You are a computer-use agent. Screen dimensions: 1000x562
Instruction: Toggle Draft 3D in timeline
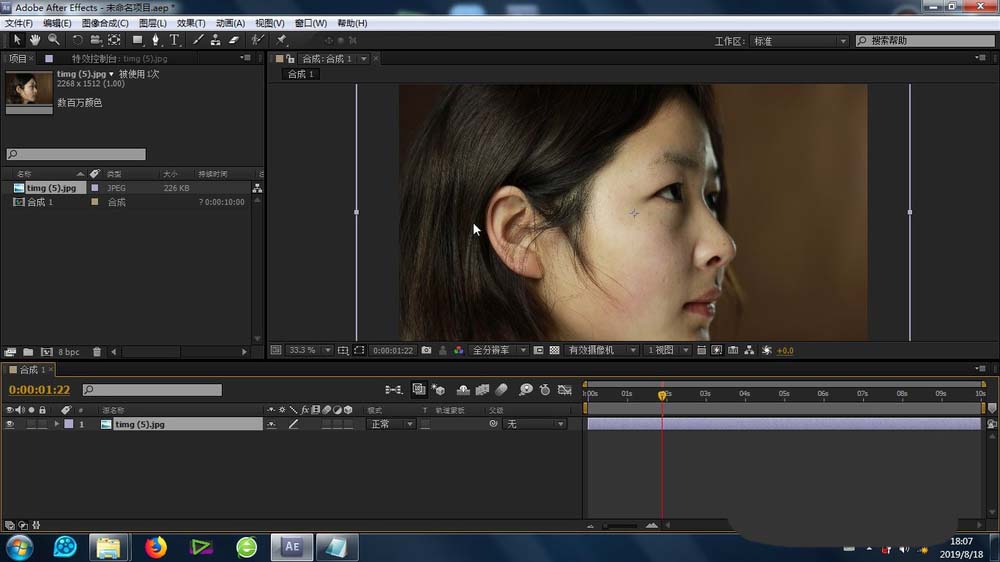click(438, 390)
